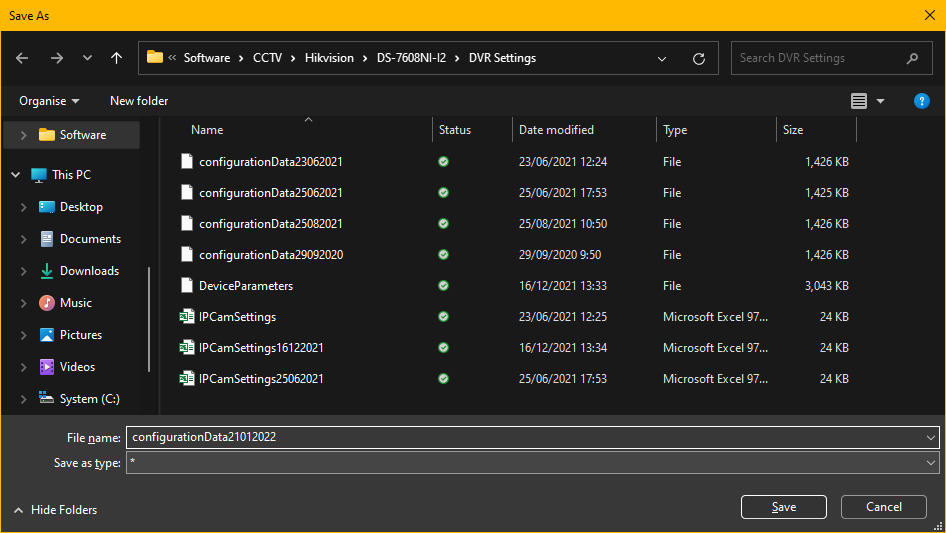Open the Save as type dropdown
Viewport: 946px width, 533px height.
pos(931,463)
